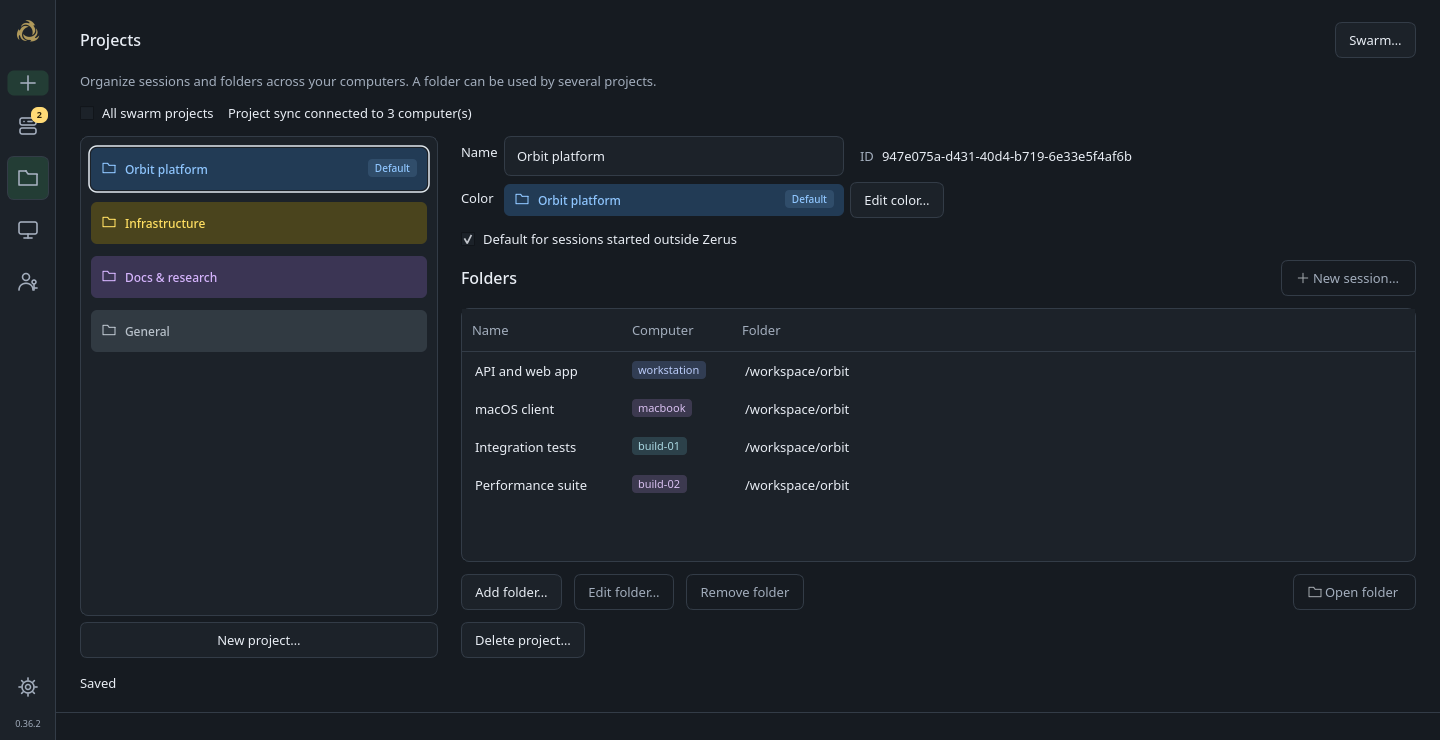Select the Infrastructure project
Screen dimensions: 1440x740
coord(259,223)
